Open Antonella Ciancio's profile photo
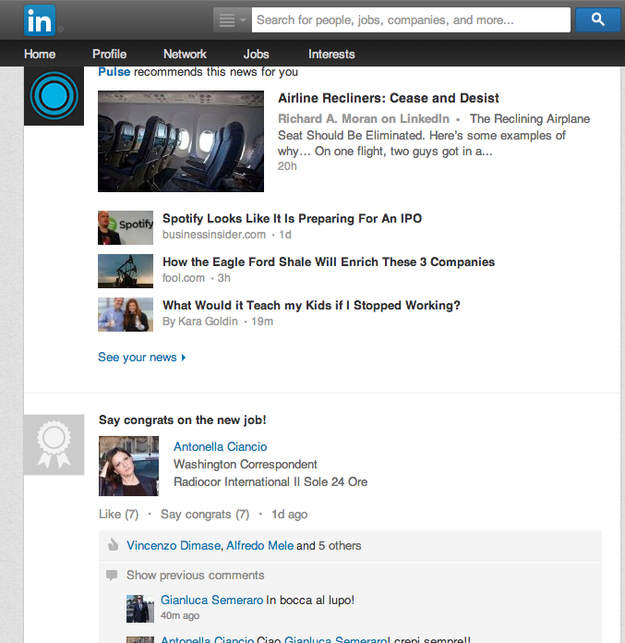Viewport: 625px width, 643px height. 129,466
